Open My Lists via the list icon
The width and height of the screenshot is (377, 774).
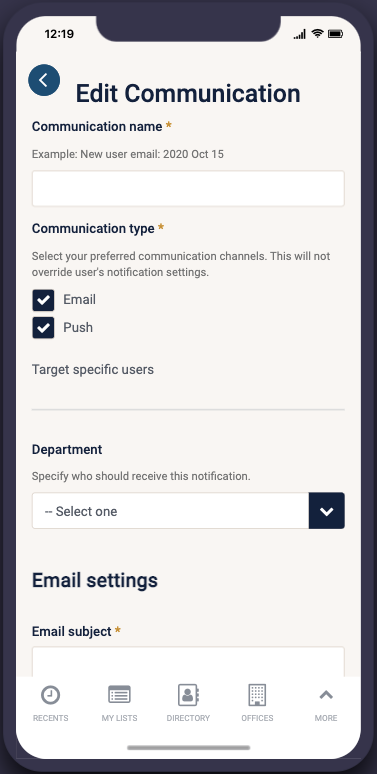119,695
